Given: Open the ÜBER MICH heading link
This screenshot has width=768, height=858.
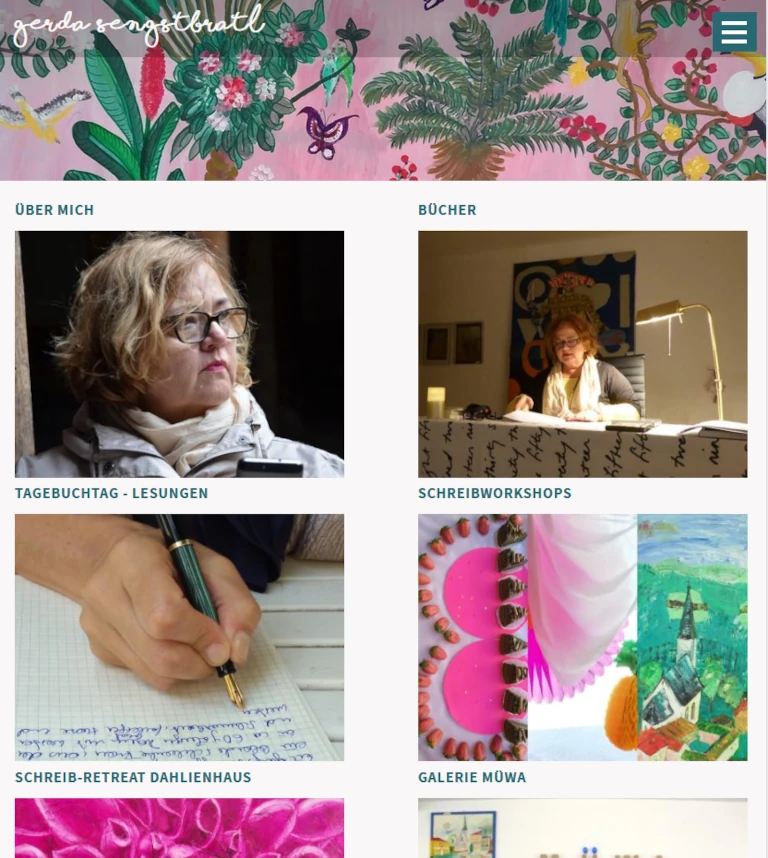Looking at the screenshot, I should click(x=54, y=210).
